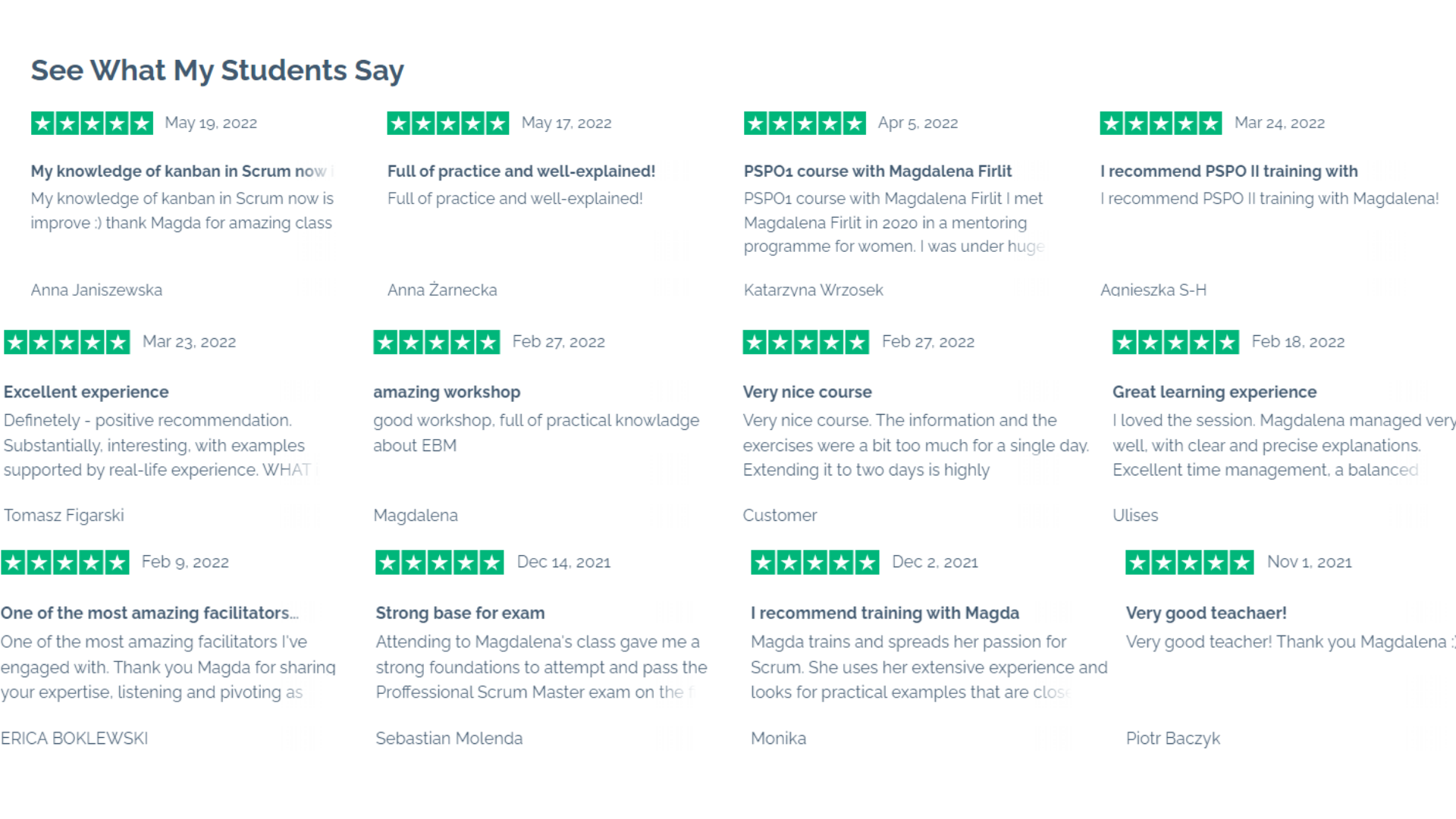1456x819 pixels.
Task: Click the star rating of the Mar 24, 2022 review
Action: tap(1161, 123)
